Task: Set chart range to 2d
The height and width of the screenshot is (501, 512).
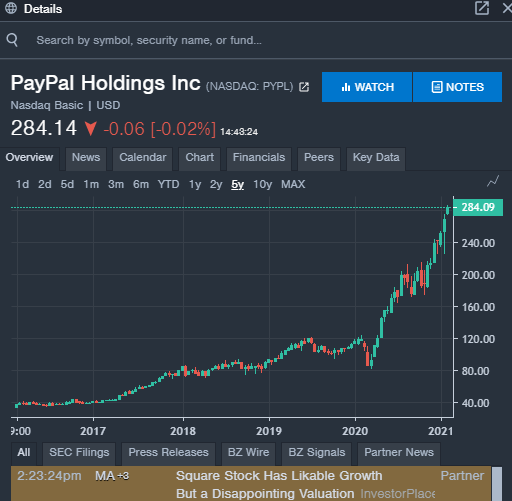Action: [x=45, y=184]
